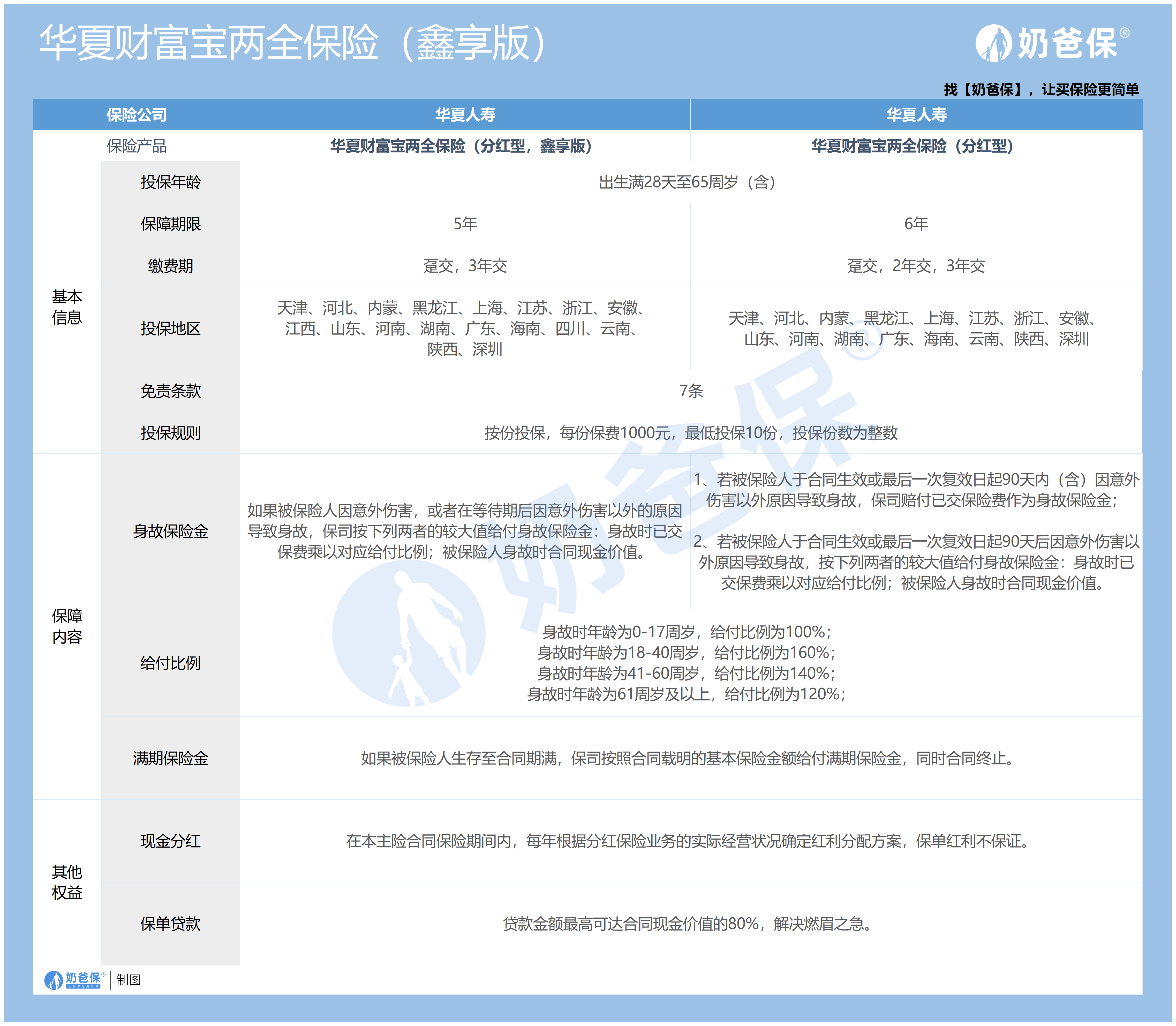Select the title 华夏财富宝两全保险（鑫享版）
This screenshot has height=1026, width=1176.
coord(294,43)
